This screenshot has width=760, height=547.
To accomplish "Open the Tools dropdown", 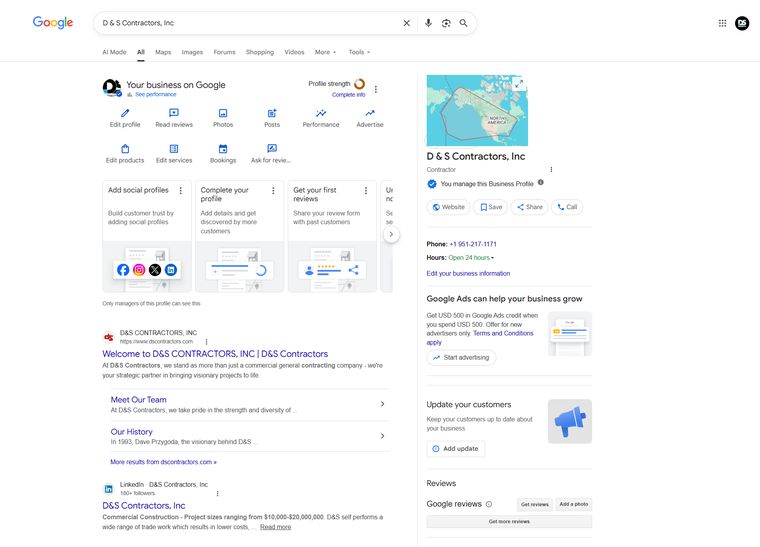I will (359, 52).
